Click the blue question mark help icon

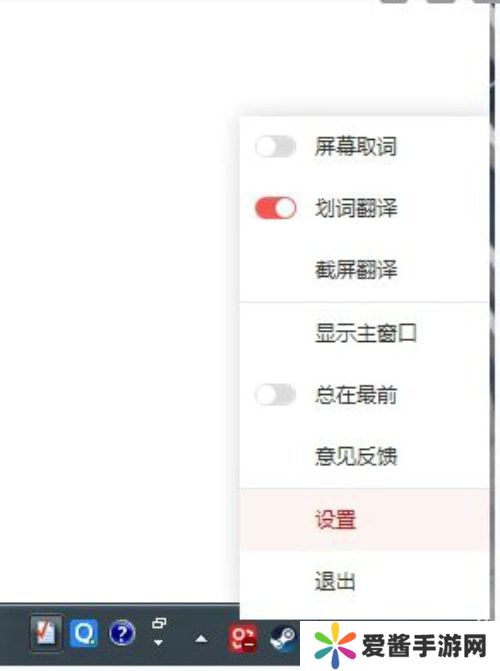click(122, 634)
